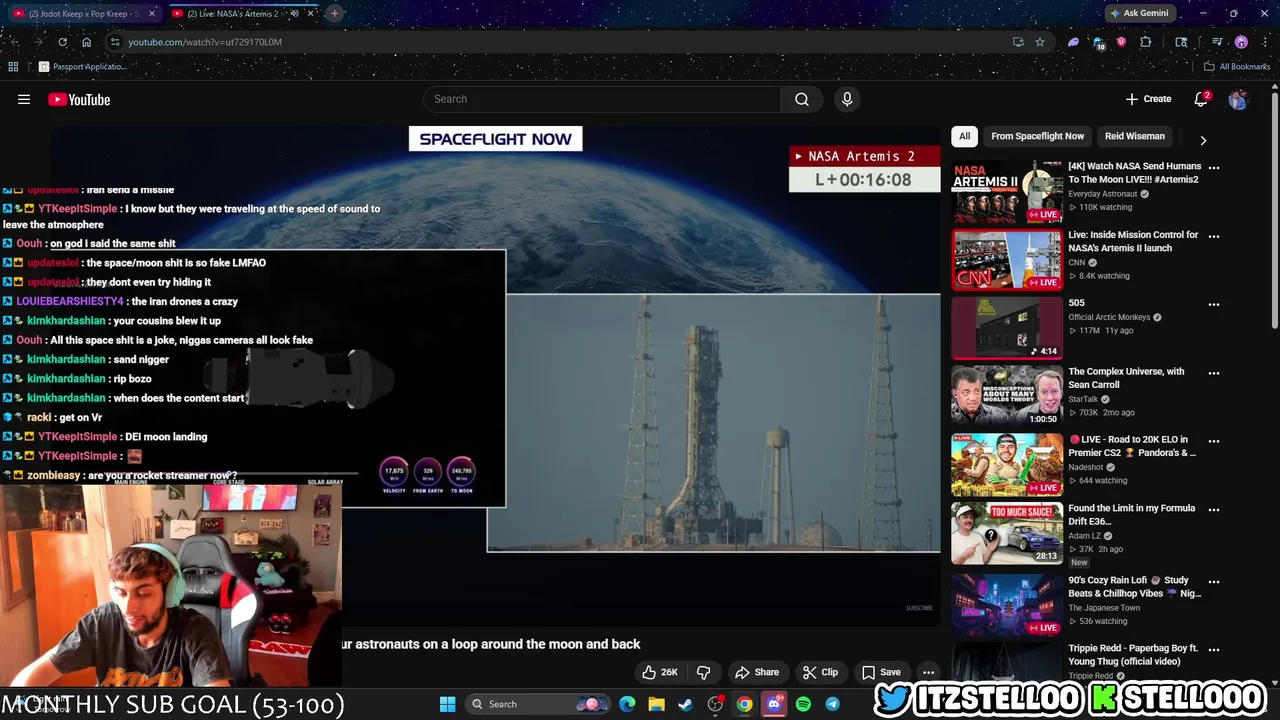Open Chrome profile avatar in toolbar

click(1241, 42)
